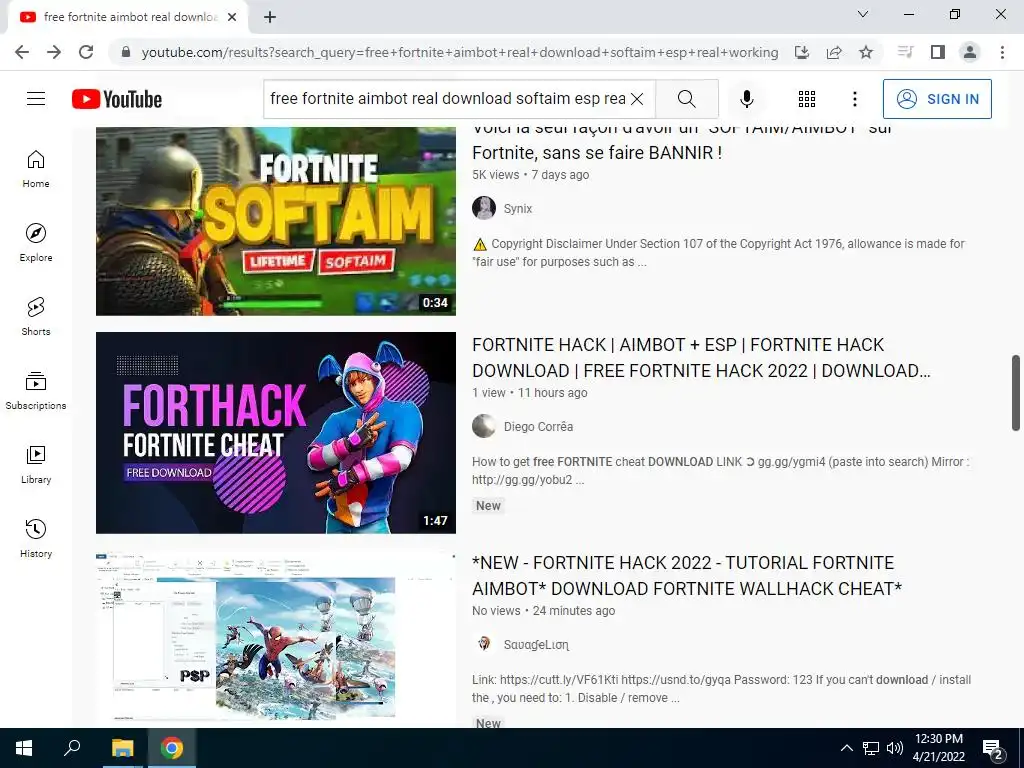Screen dimensions: 1024x768
Task: Open 'FORTNITE HACK | AIMBOT + ESP' video title
Action: click(701, 357)
